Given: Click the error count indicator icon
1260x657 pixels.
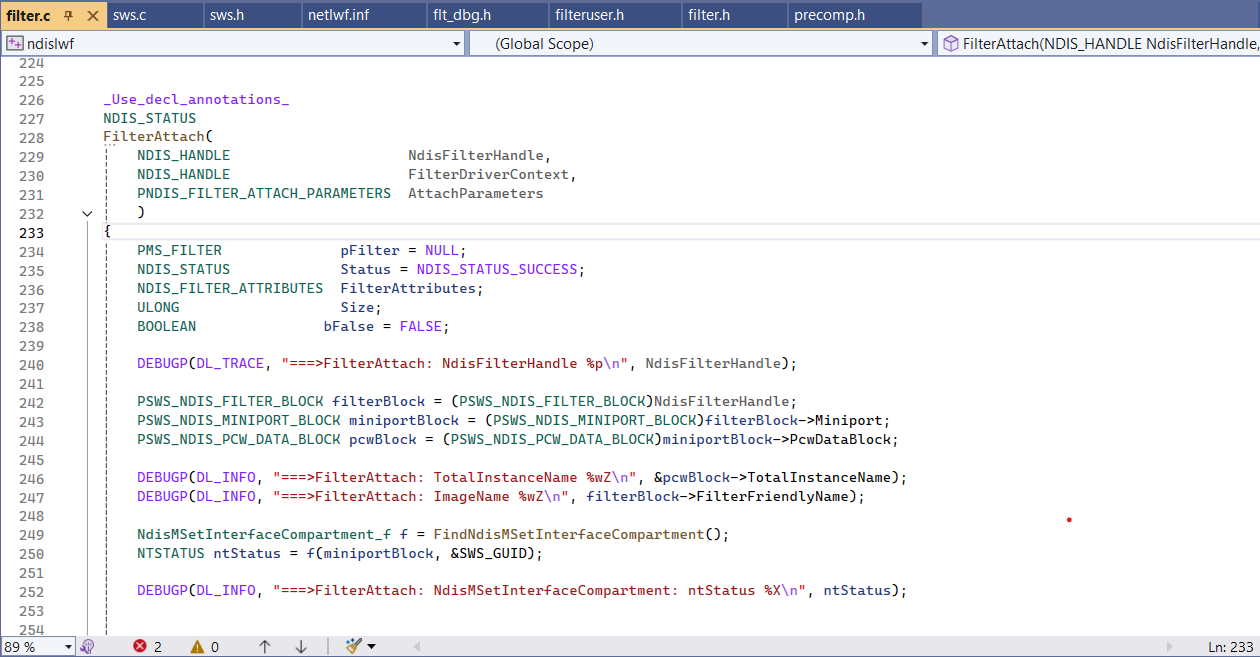Looking at the screenshot, I should (x=141, y=647).
